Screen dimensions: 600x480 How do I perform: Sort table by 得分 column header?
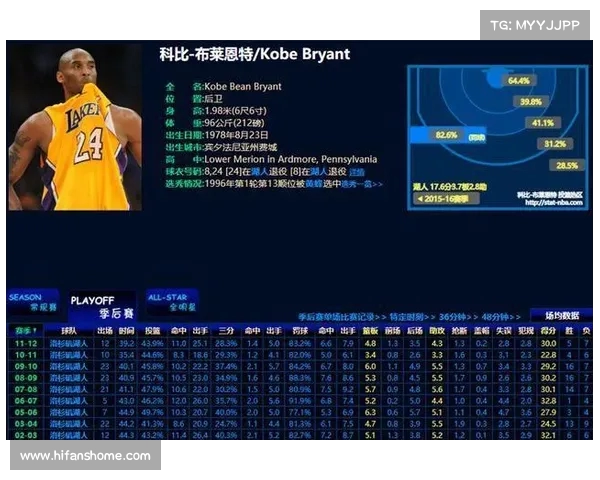click(x=548, y=330)
